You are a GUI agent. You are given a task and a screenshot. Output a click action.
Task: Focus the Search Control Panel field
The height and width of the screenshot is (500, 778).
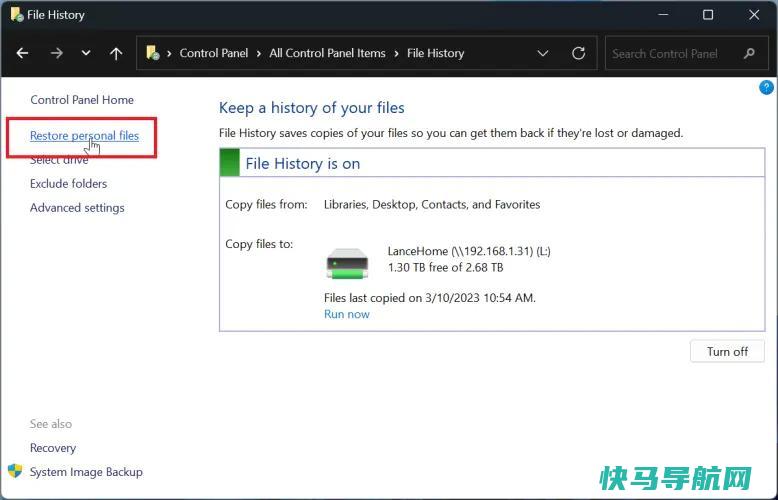point(689,53)
